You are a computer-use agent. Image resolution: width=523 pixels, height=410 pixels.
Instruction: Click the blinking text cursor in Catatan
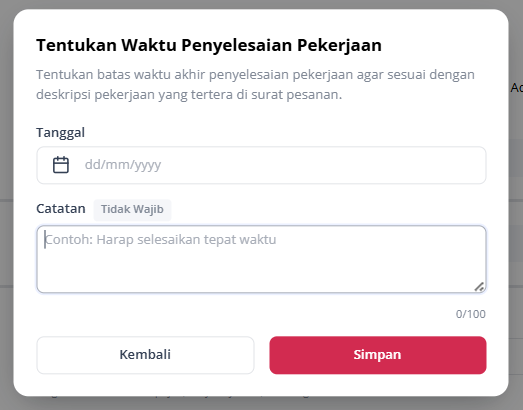pos(45,240)
